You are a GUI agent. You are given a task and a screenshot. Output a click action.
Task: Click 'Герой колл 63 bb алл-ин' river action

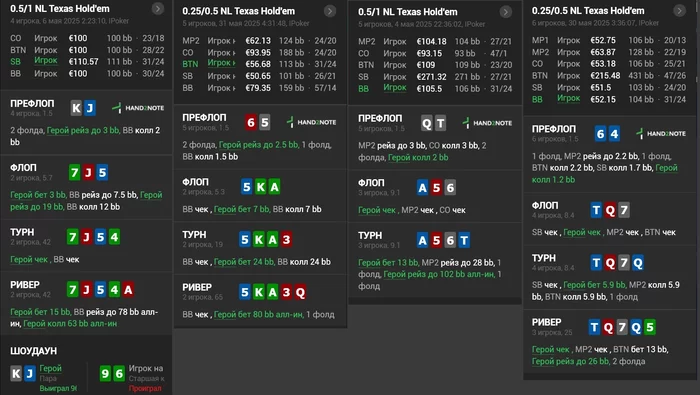click(x=70, y=324)
